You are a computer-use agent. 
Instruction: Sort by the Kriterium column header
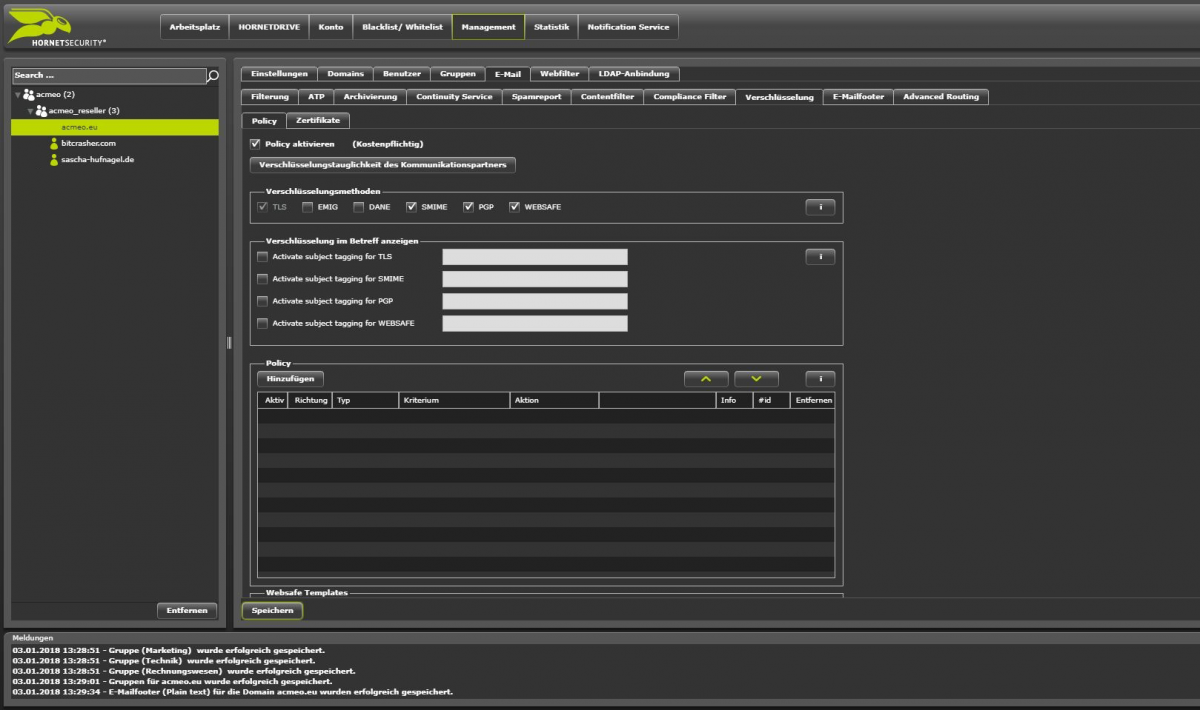coord(454,400)
